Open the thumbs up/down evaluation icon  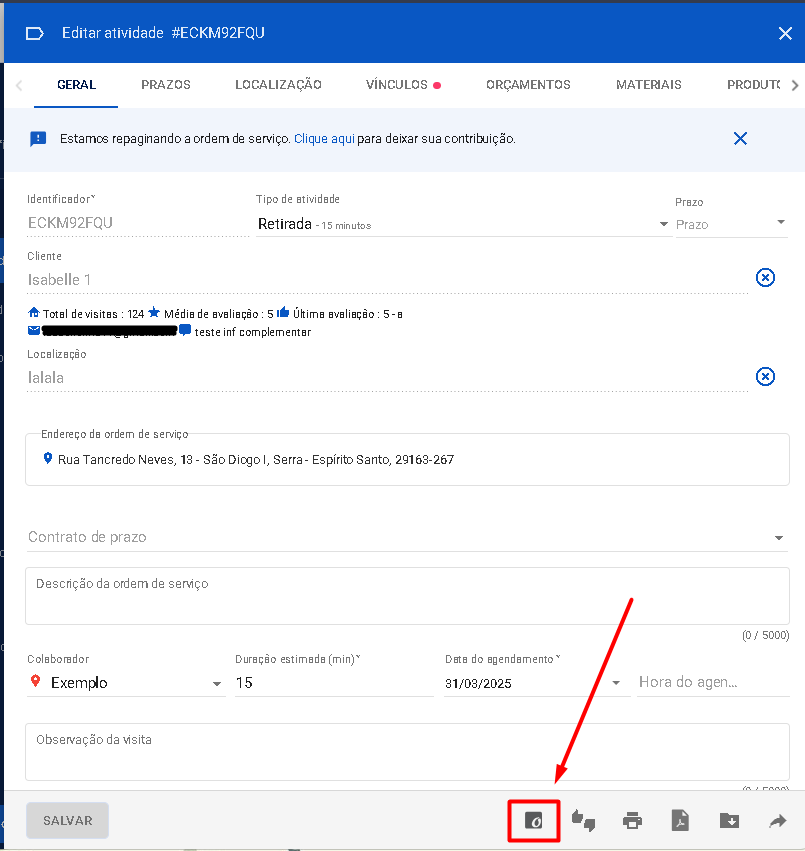tap(583, 821)
